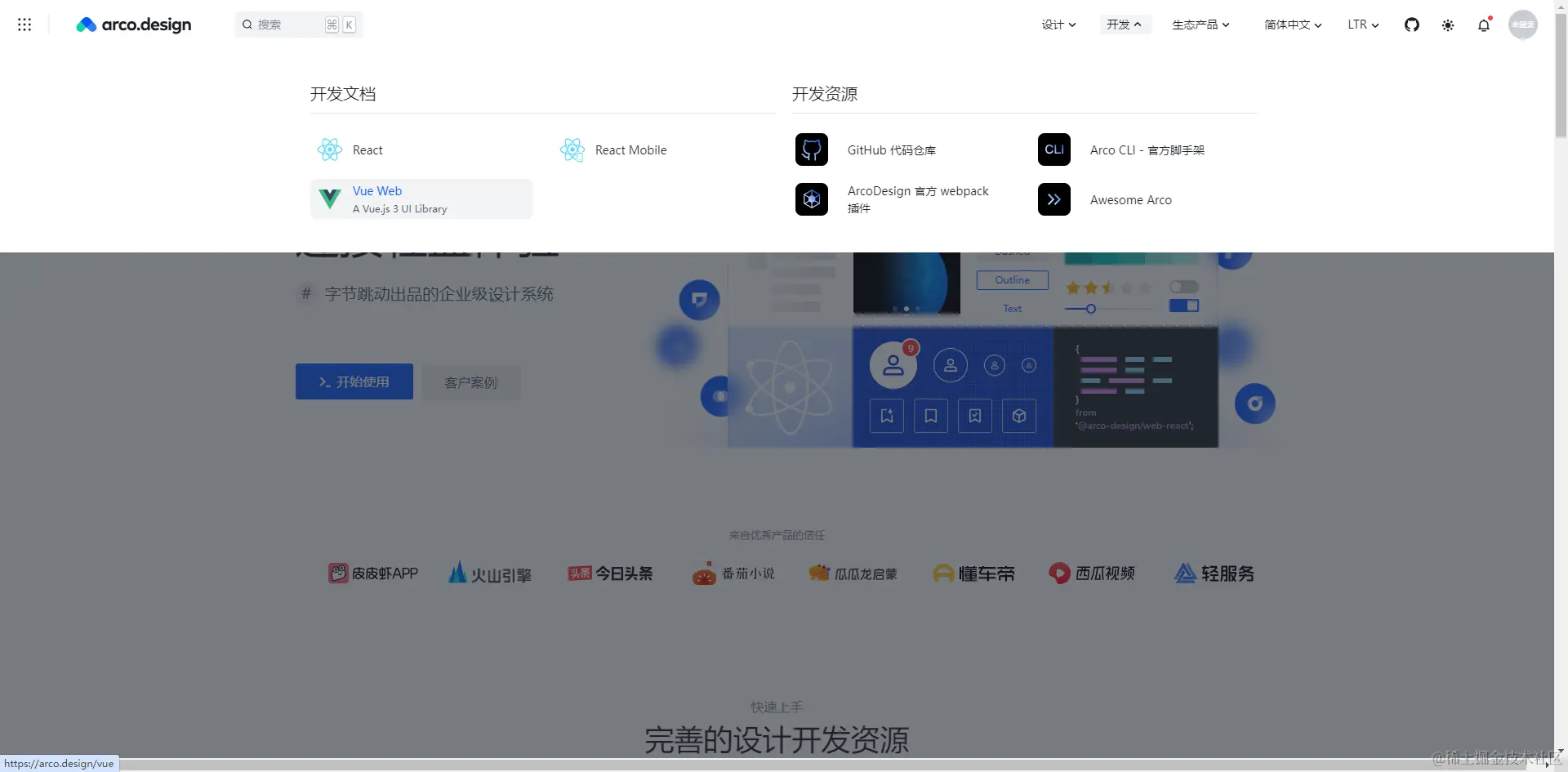Click the Outline button in the preview

click(1013, 280)
